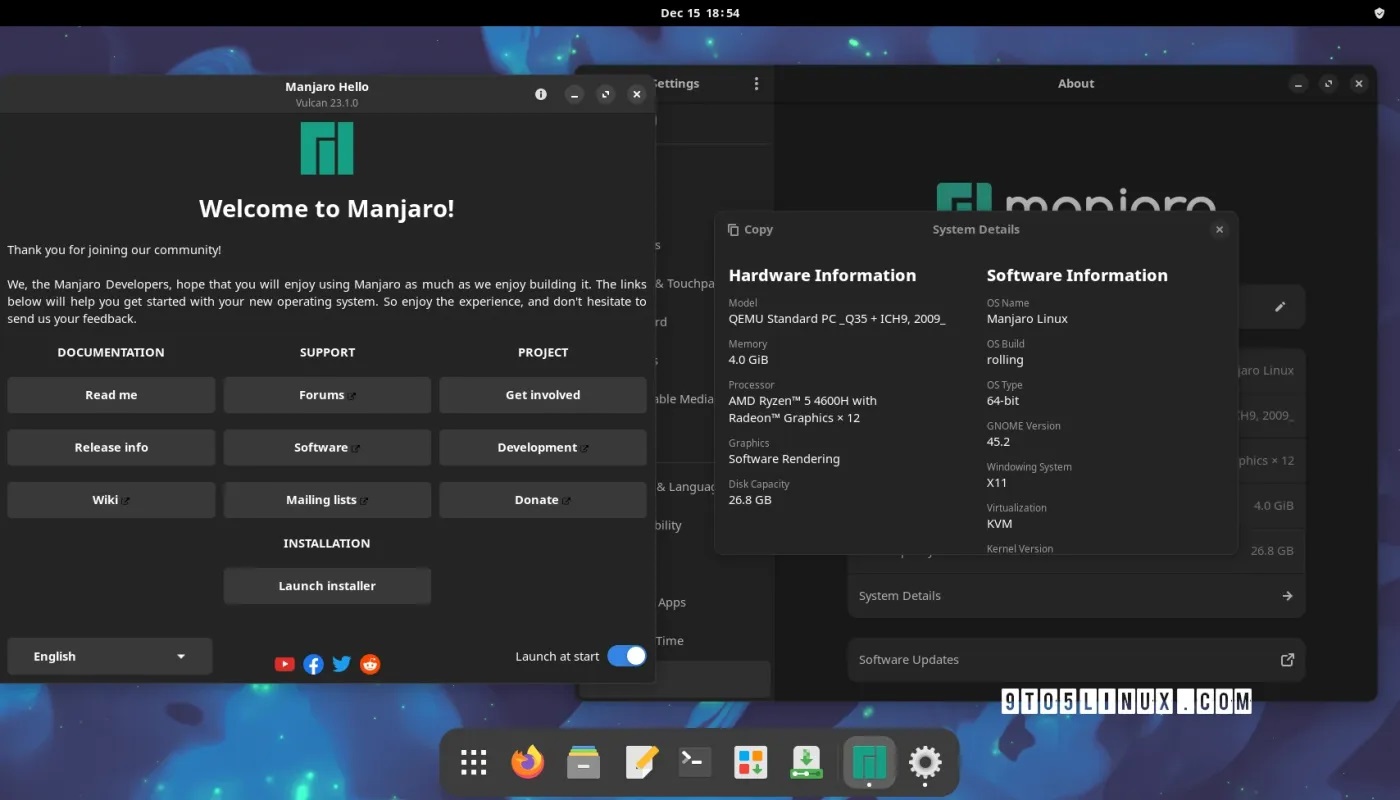Open the green installer dock icon

(806, 763)
